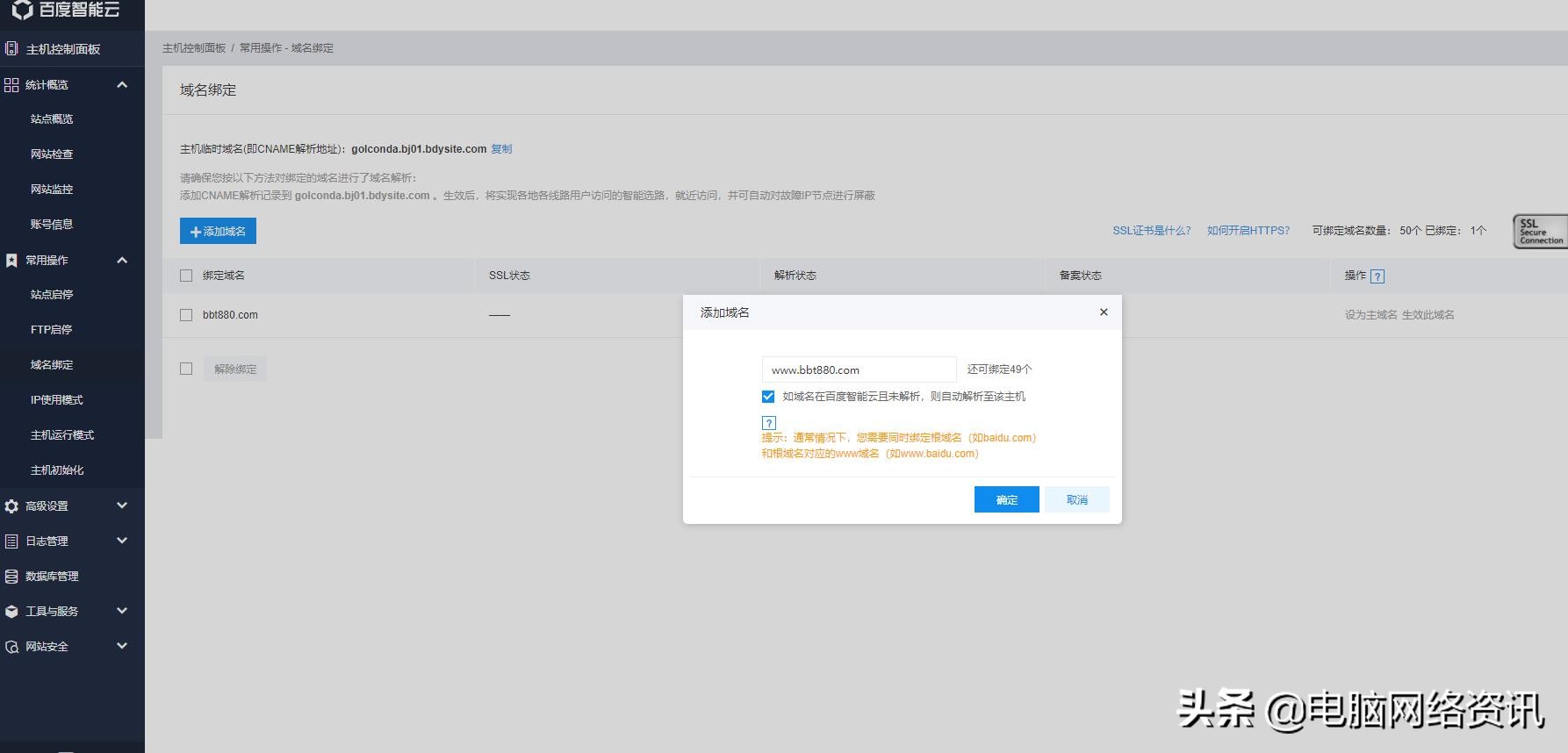Open FTP启停 in the sidebar
Viewport: 1568px width, 753px height.
[51, 330]
